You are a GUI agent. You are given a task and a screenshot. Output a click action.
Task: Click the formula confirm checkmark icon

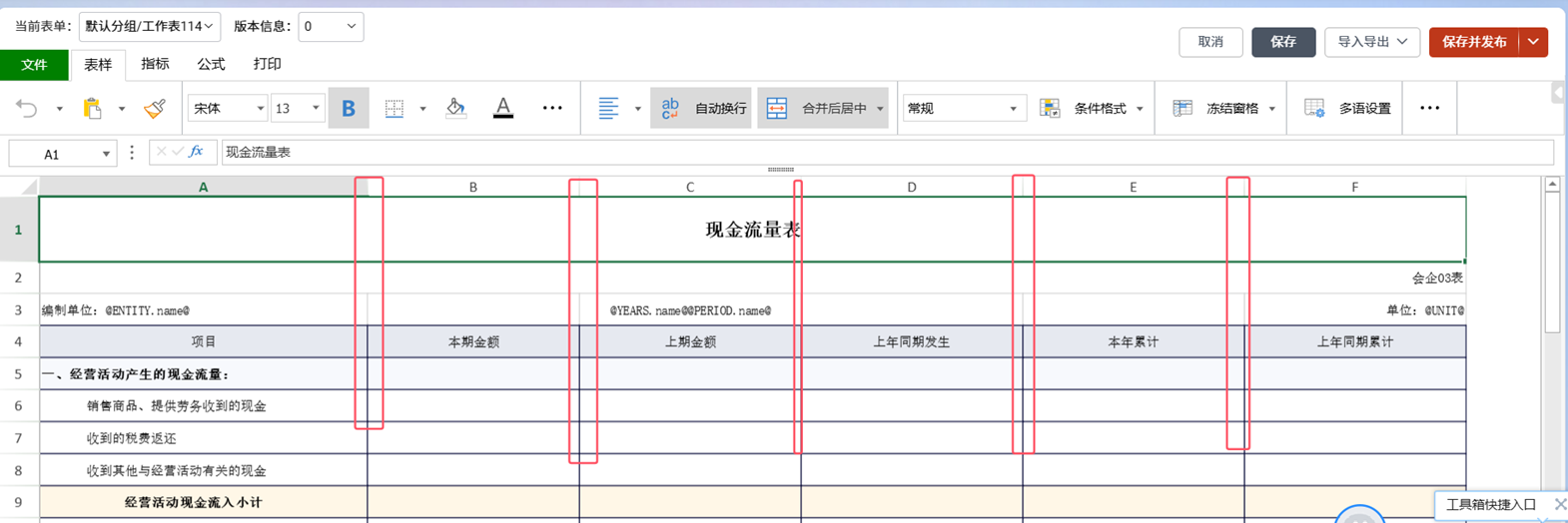(x=178, y=152)
